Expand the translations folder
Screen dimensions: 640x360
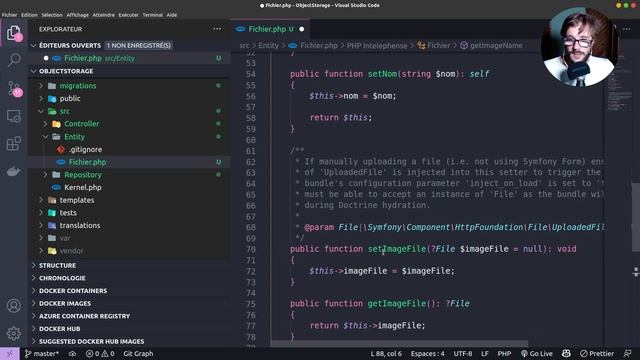point(41,225)
